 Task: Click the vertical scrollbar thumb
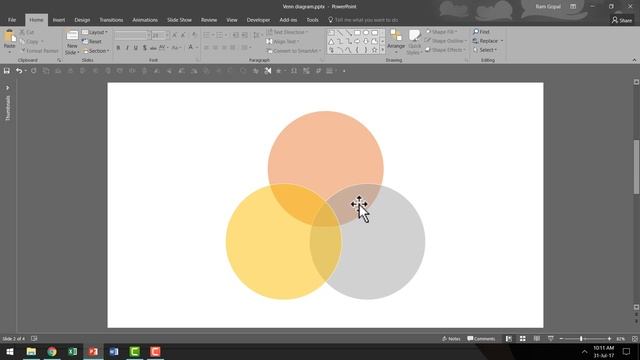tap(636, 167)
